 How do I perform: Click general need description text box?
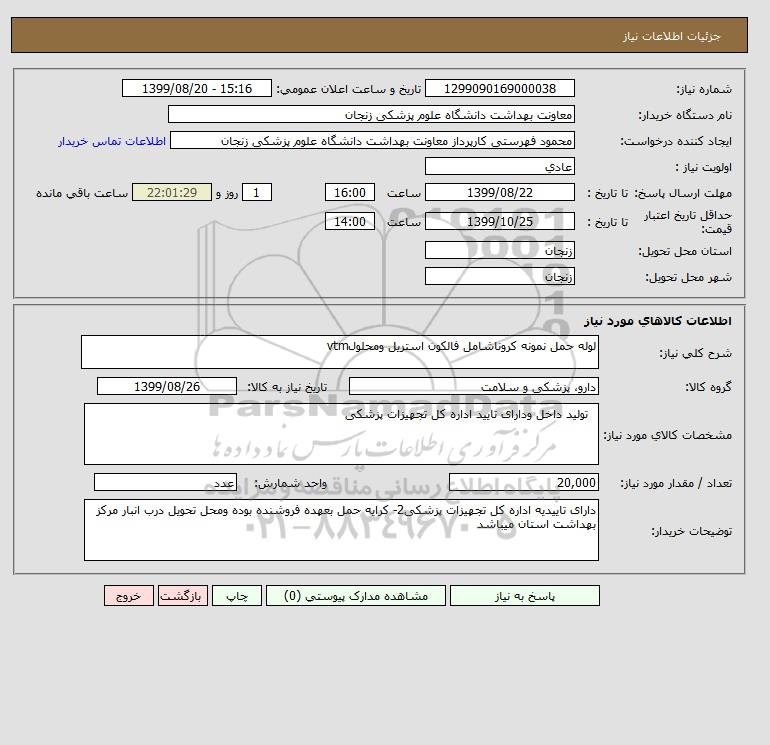340,352
